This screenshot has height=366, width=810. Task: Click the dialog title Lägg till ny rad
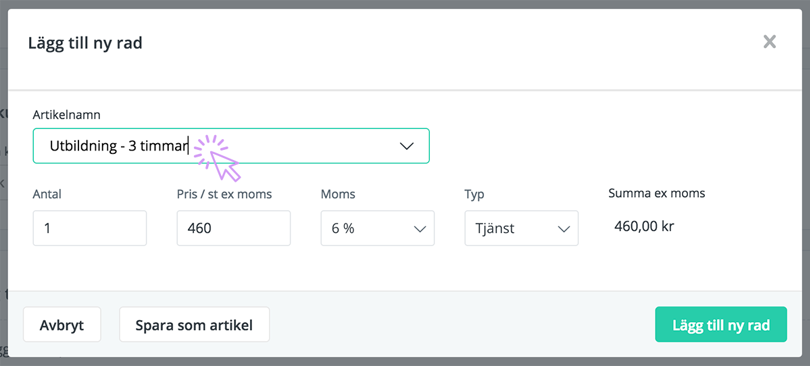(85, 43)
